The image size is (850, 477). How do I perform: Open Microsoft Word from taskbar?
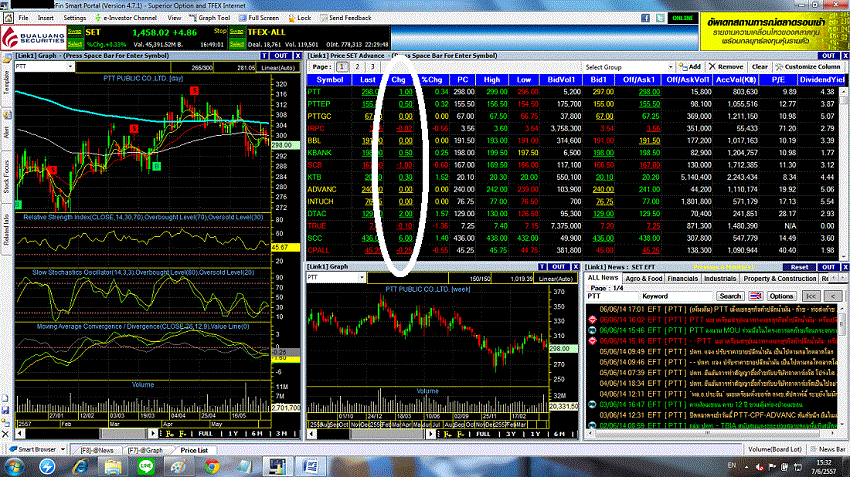click(x=311, y=466)
